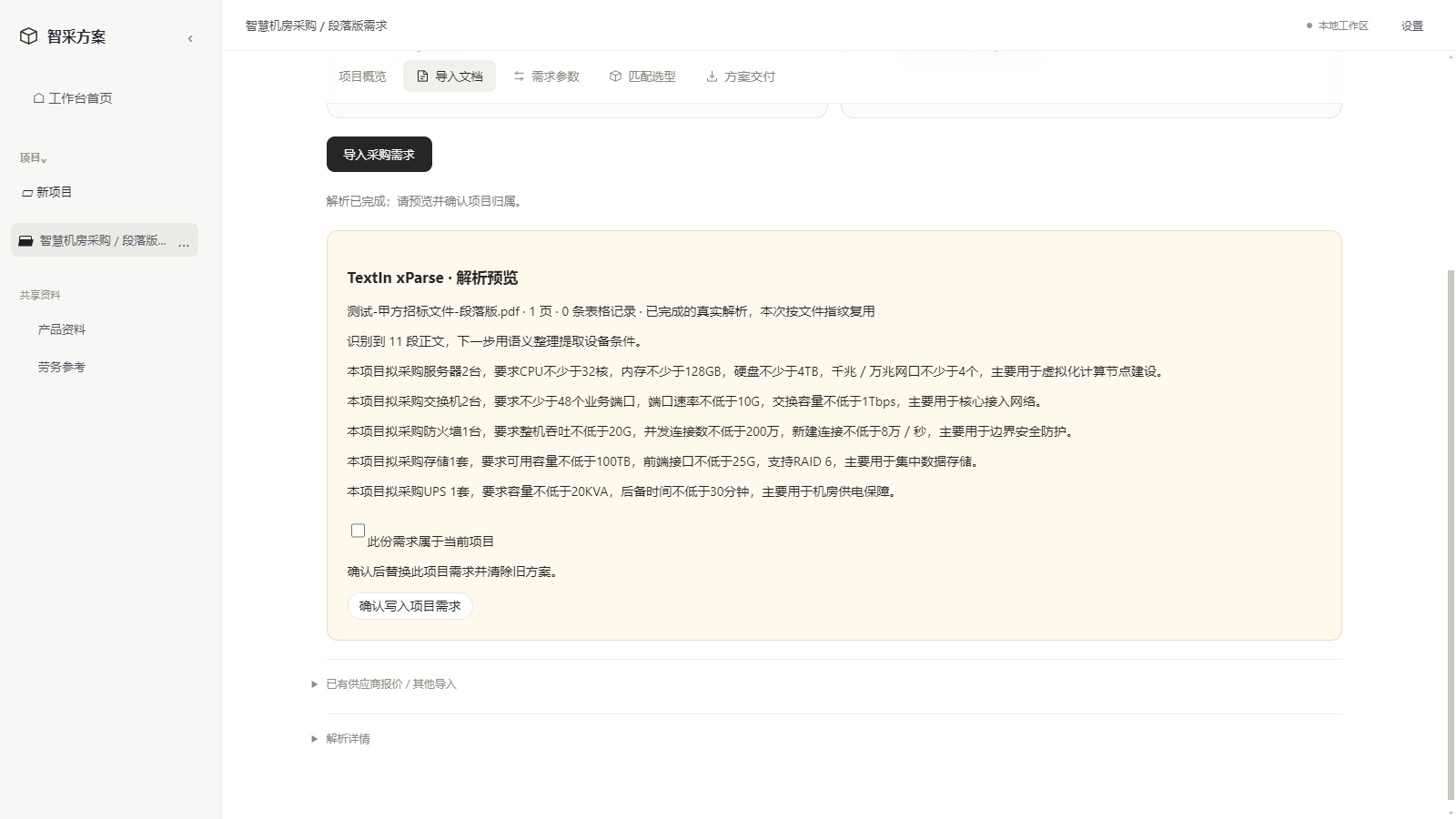The height and width of the screenshot is (819, 1456).
Task: Click the TextIn xParse · 解析预览 heading
Action: click(x=432, y=278)
